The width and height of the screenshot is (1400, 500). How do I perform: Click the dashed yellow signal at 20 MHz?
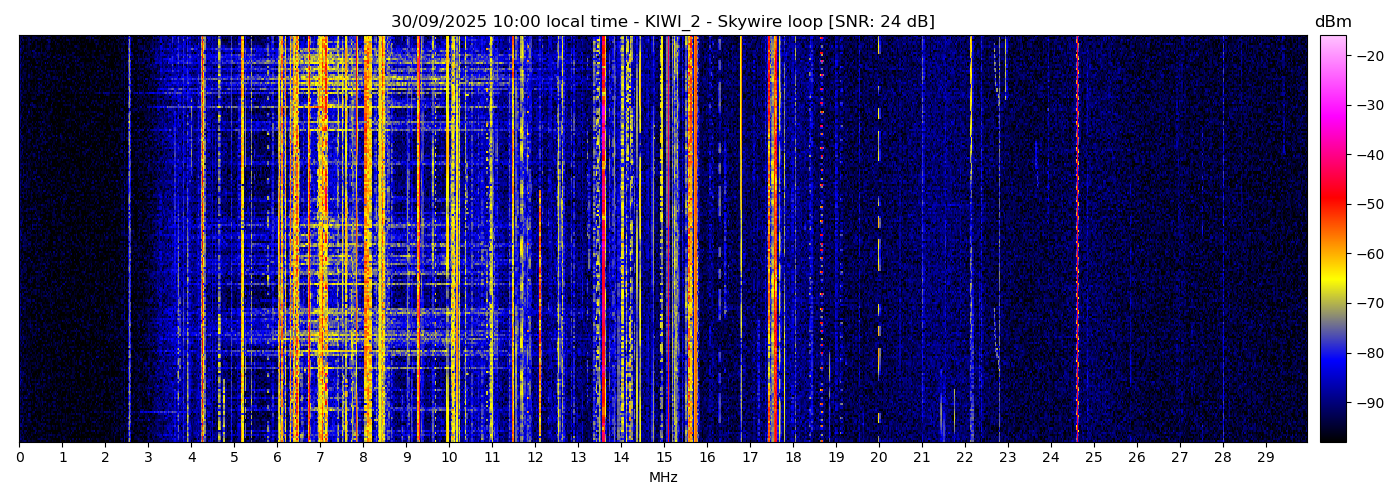879,250
